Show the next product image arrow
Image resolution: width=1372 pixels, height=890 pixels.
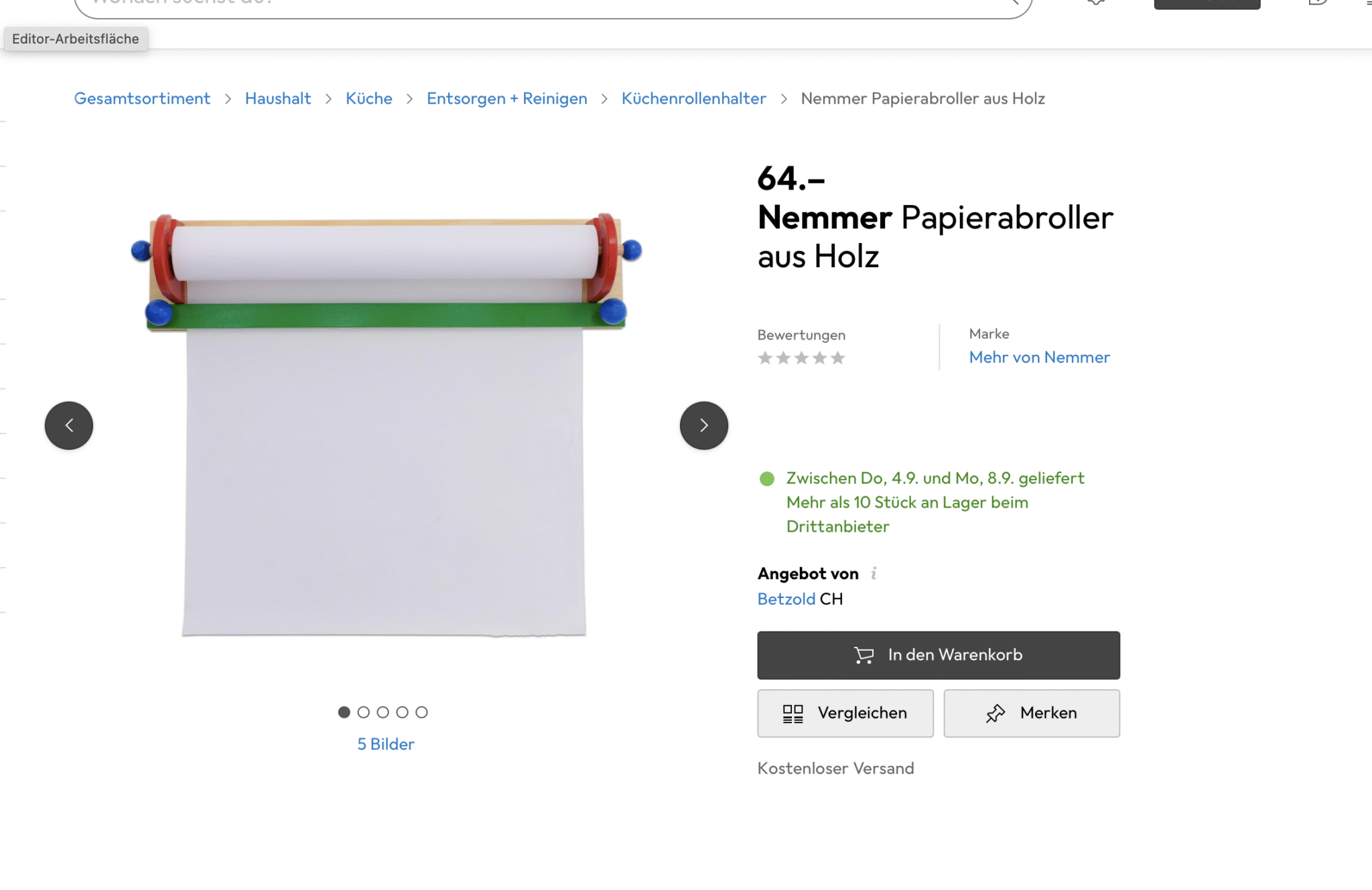click(x=703, y=425)
